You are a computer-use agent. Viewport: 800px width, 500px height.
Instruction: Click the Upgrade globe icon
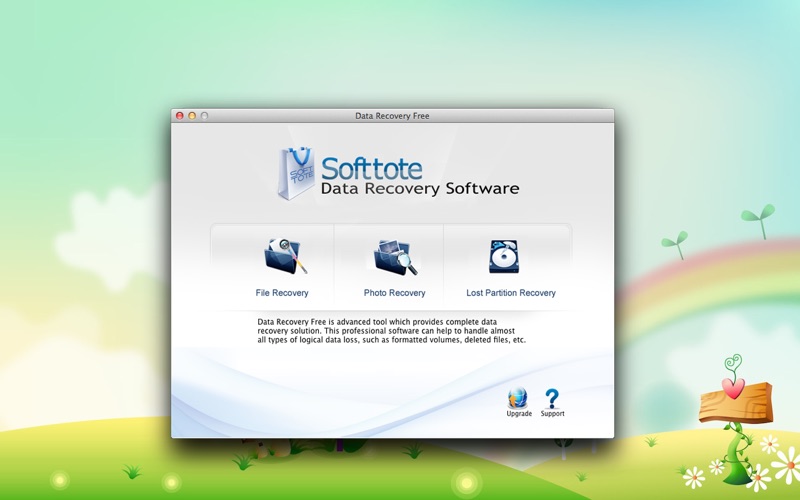click(518, 398)
